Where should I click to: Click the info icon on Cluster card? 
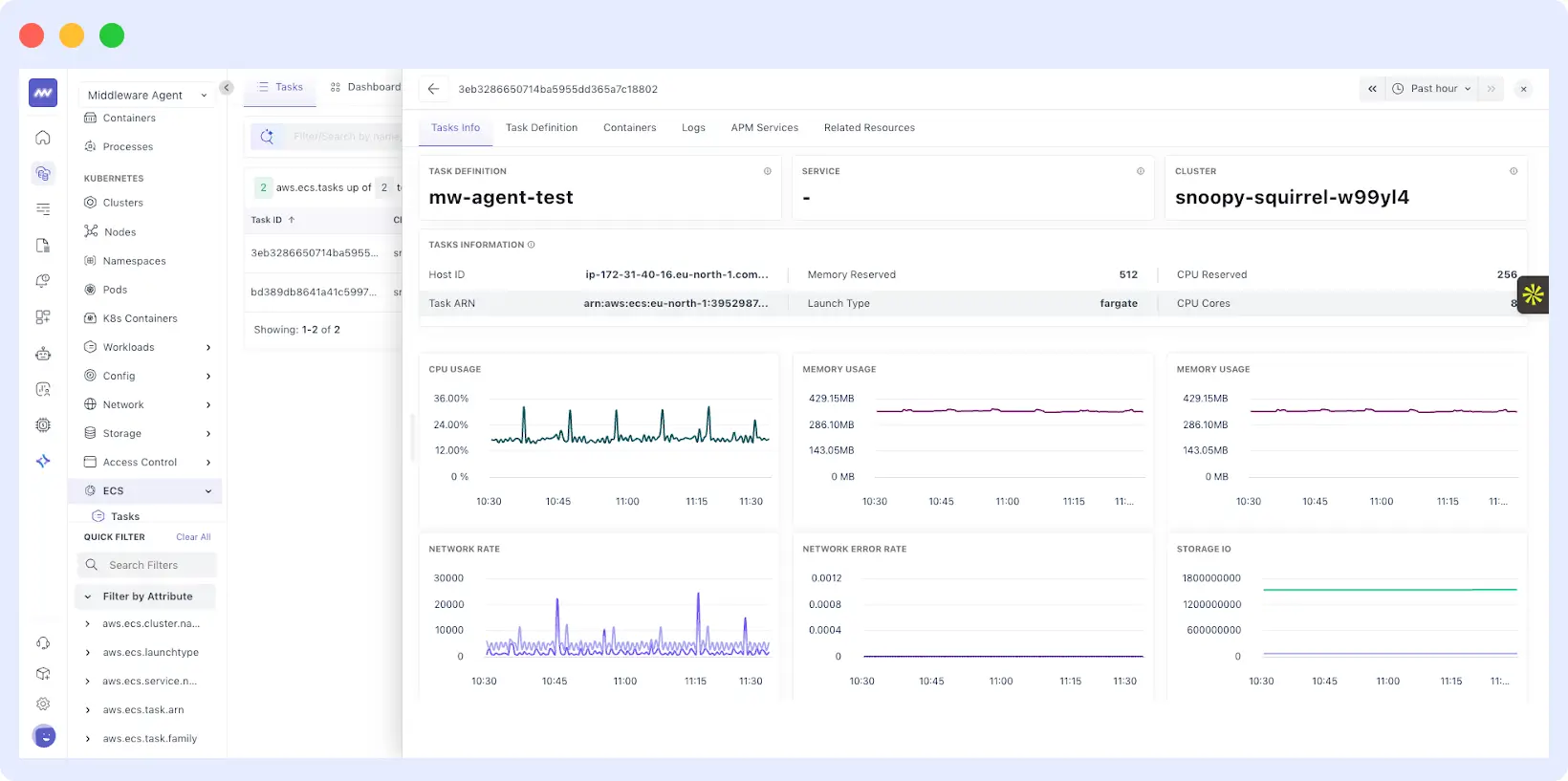click(1513, 171)
